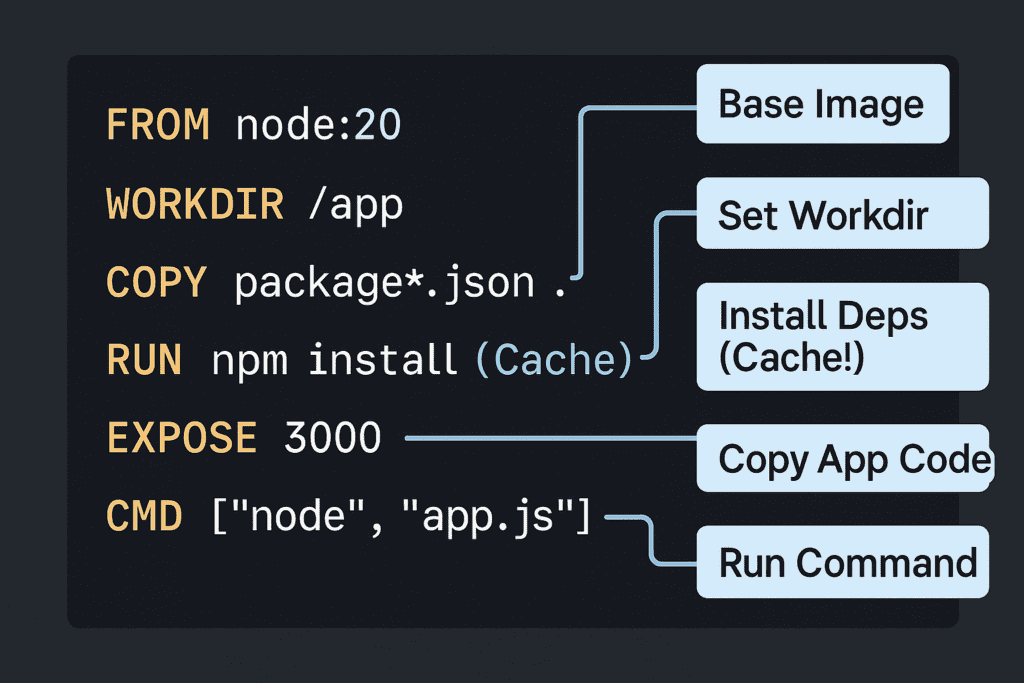This screenshot has height=683, width=1024.
Task: Click the WORKDIR keyword
Action: click(x=195, y=204)
